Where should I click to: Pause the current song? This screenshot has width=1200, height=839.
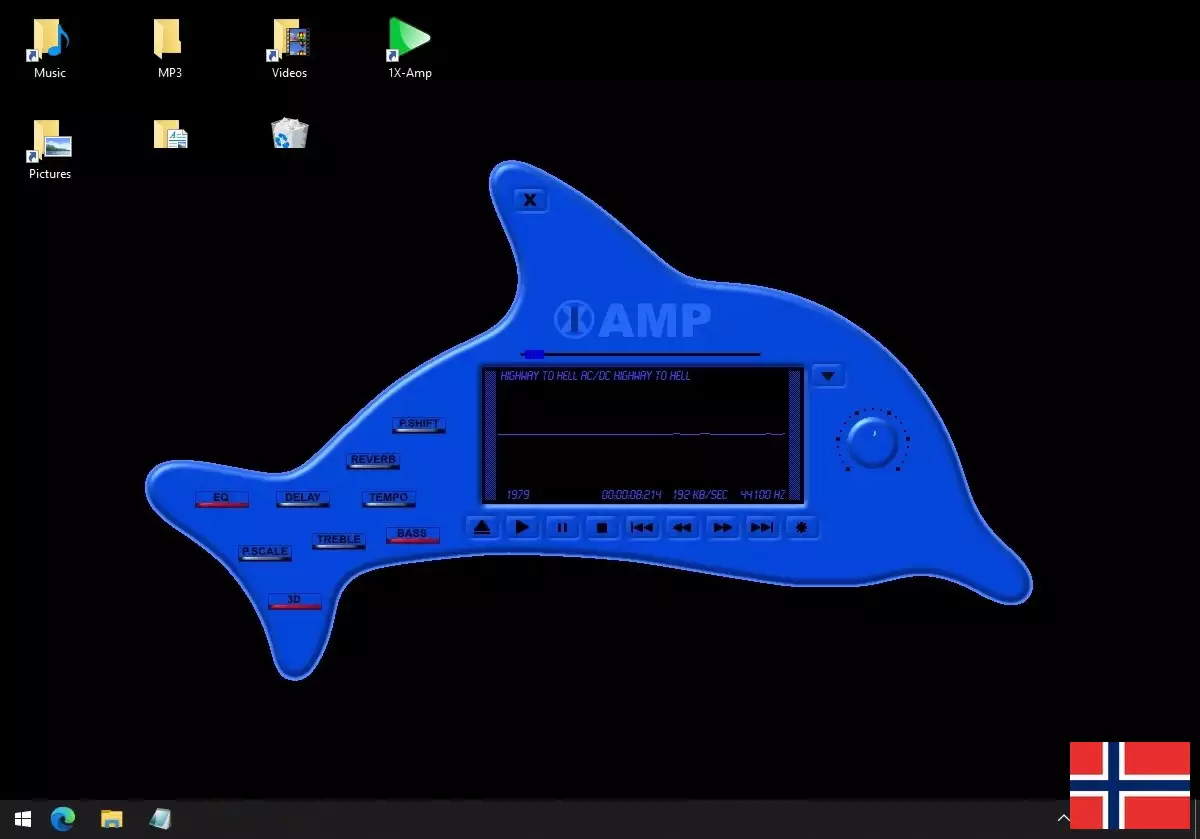click(562, 527)
